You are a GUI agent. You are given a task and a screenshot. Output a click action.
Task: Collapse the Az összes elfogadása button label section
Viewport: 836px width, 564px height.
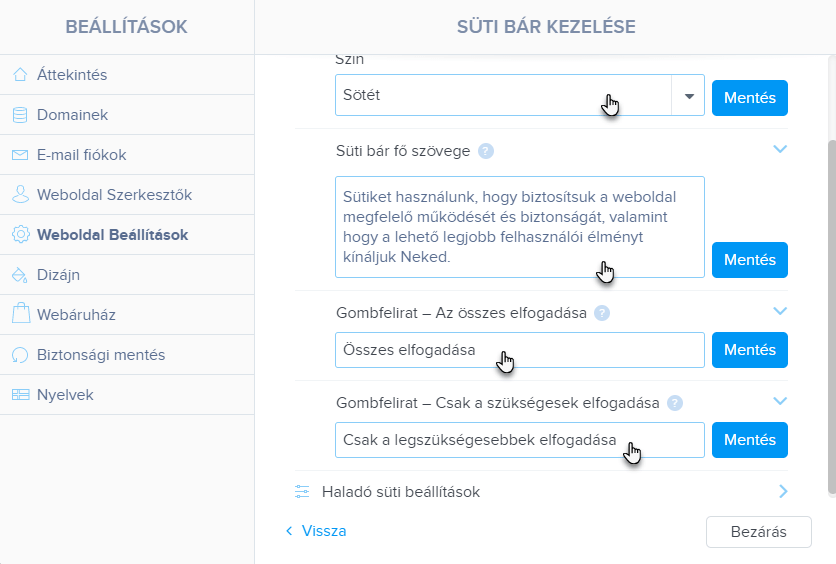tap(780, 311)
